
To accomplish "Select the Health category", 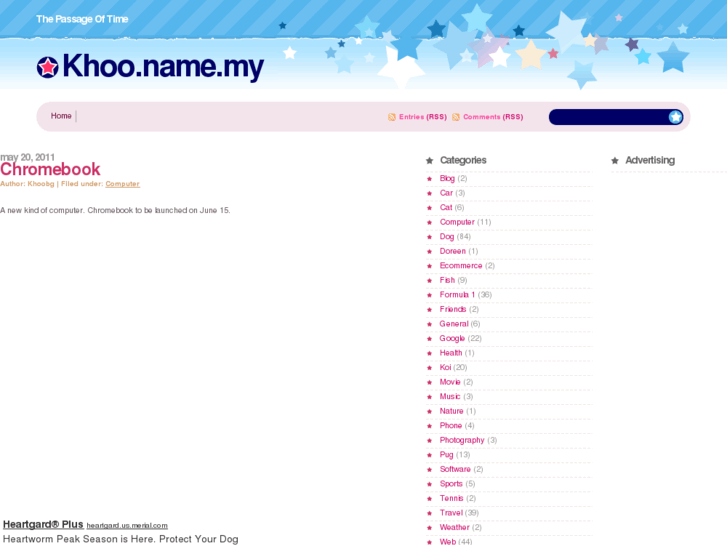I will coord(451,353).
